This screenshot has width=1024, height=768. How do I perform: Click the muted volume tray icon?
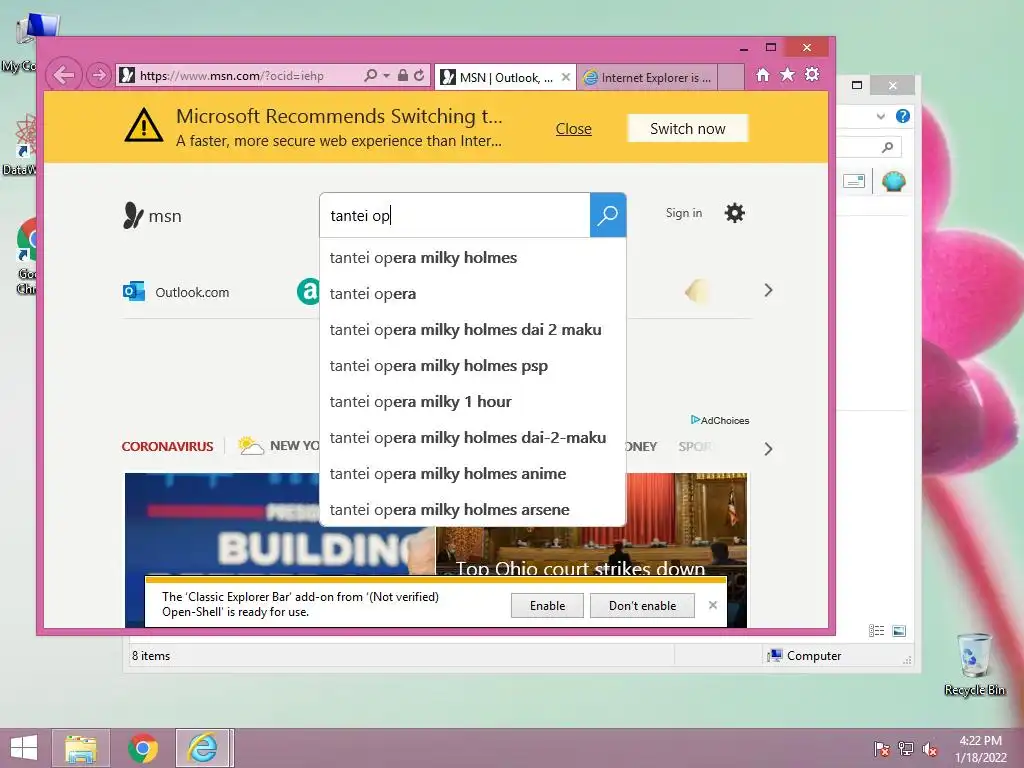click(930, 749)
